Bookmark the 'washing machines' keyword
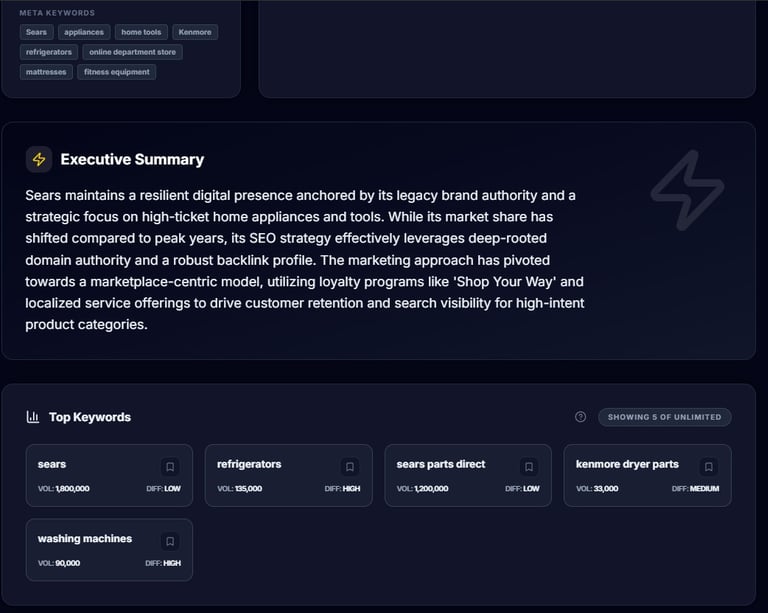 pyautogui.click(x=170, y=541)
